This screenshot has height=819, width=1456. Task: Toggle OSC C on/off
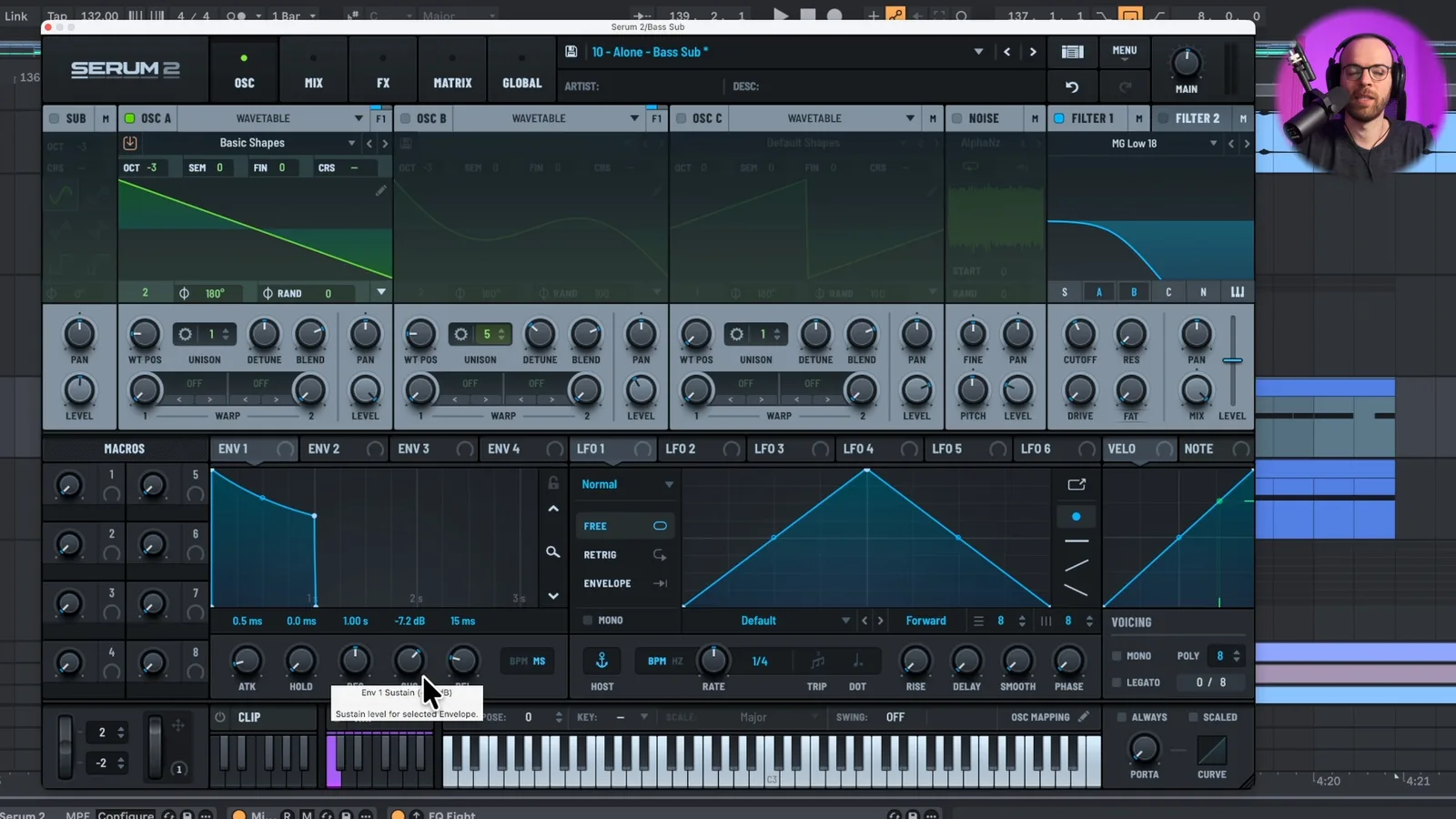coord(682,118)
